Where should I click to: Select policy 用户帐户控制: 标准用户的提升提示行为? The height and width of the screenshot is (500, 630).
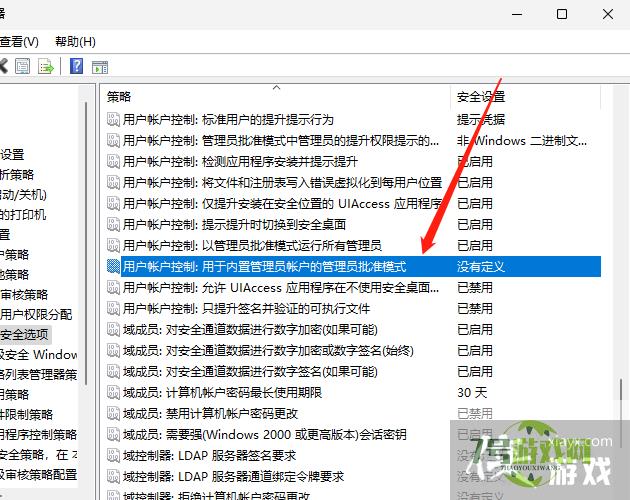(228, 119)
